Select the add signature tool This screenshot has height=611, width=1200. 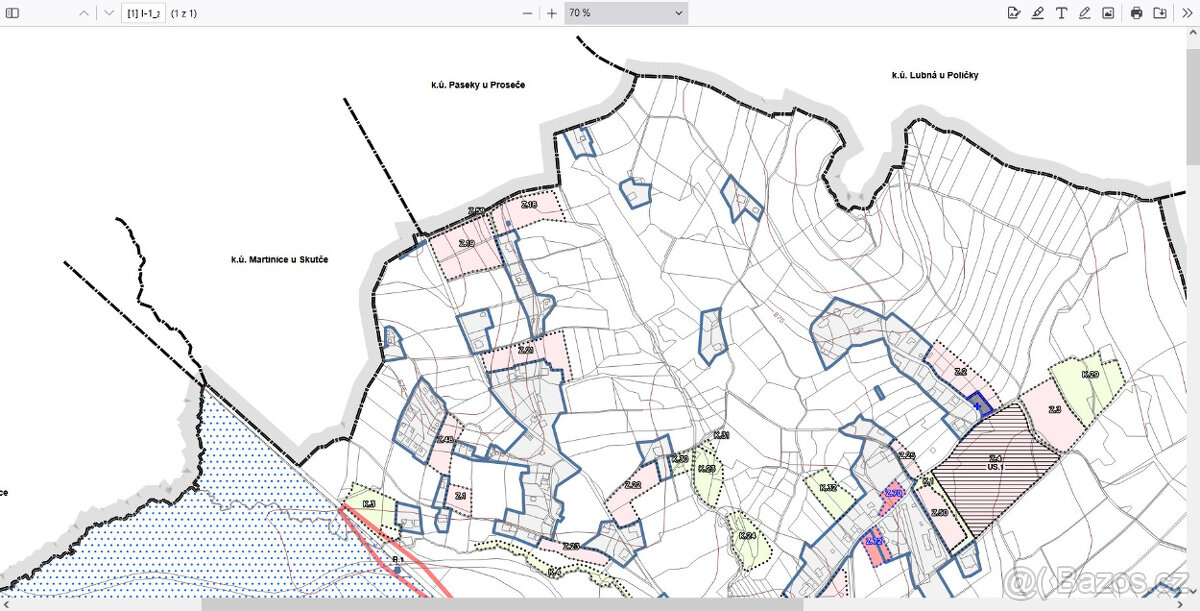[x=1014, y=13]
